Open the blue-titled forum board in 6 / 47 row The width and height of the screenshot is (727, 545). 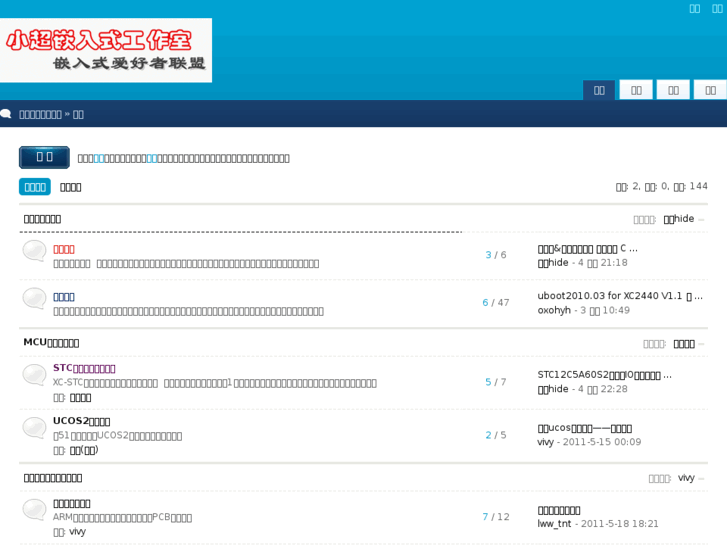pyautogui.click(x=64, y=297)
